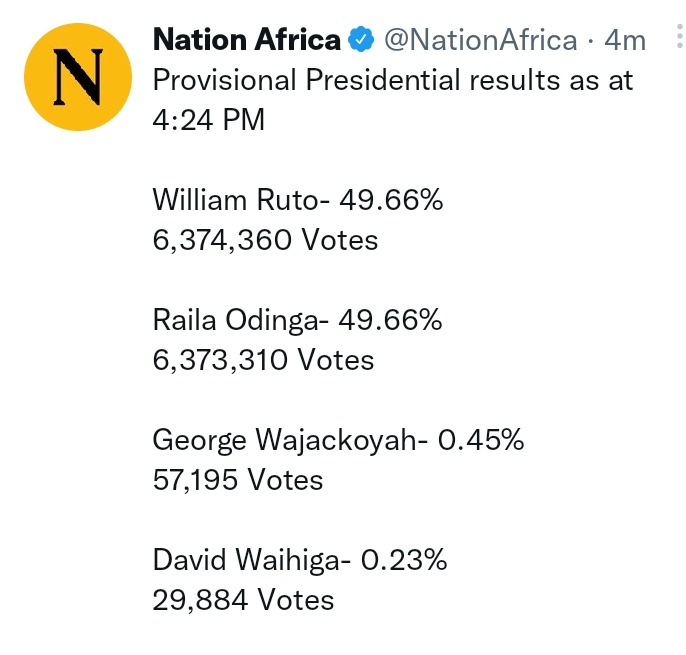Click the 49.66% figure beside William Ruto
The height and width of the screenshot is (655, 686).
pyautogui.click(x=391, y=200)
